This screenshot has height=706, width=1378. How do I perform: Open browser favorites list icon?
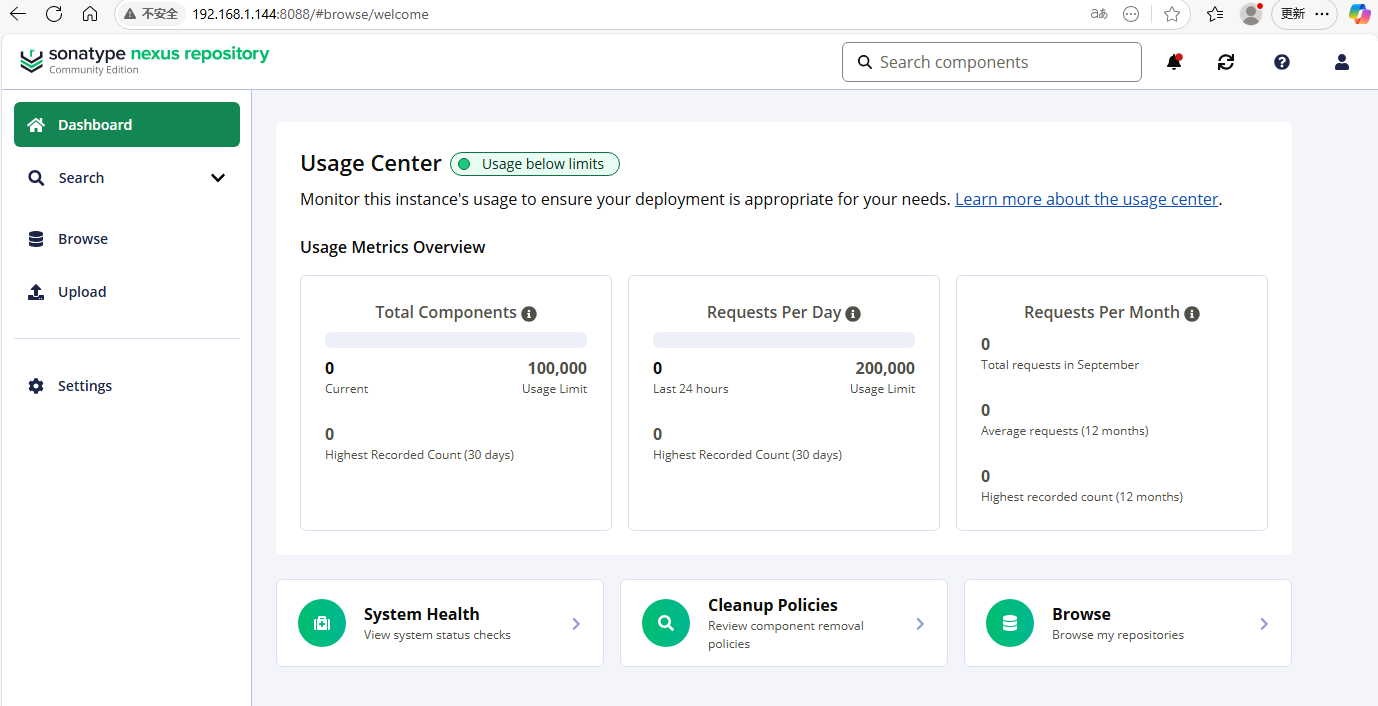coord(1215,14)
